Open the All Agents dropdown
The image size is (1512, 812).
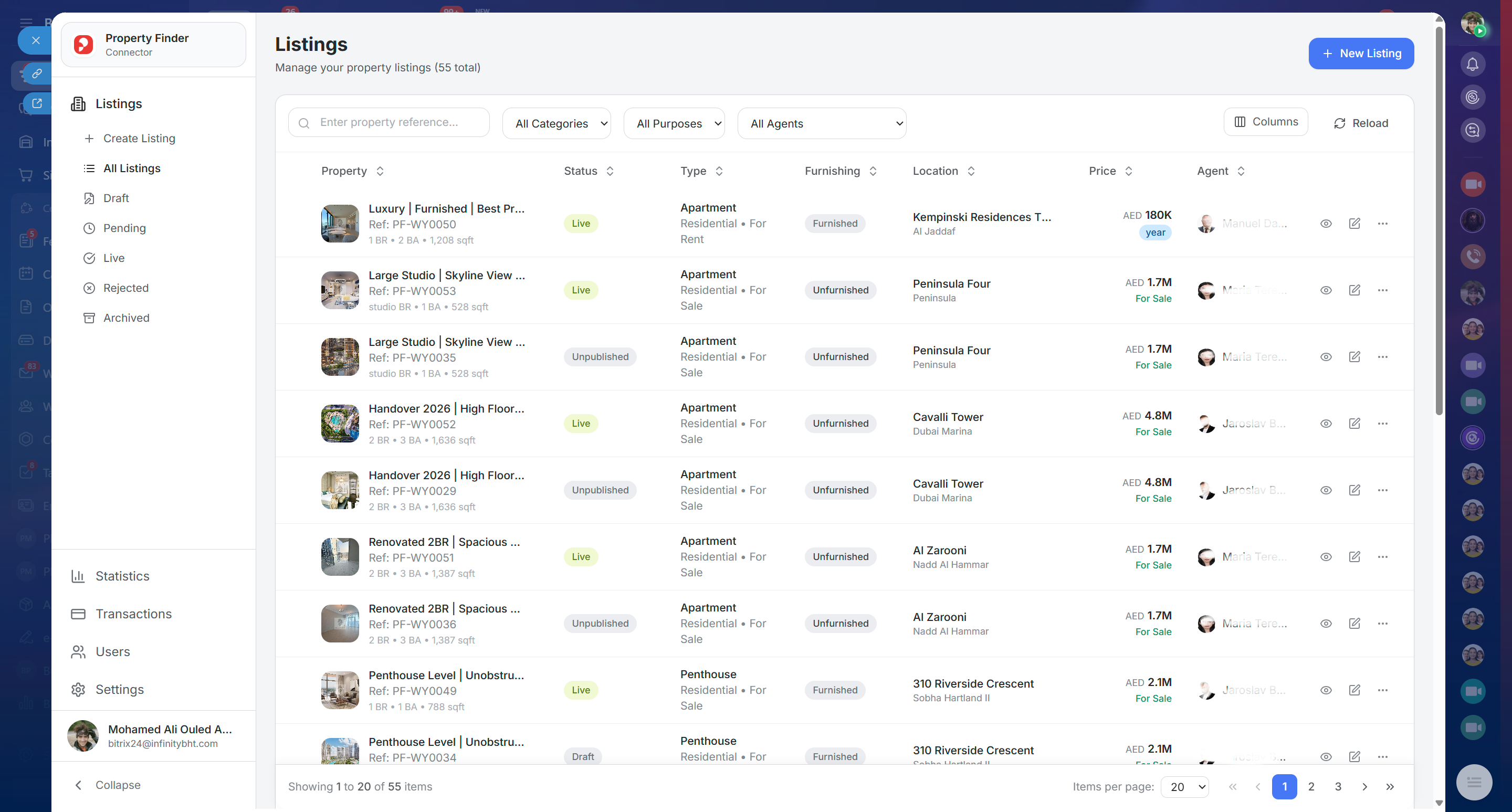tap(821, 124)
